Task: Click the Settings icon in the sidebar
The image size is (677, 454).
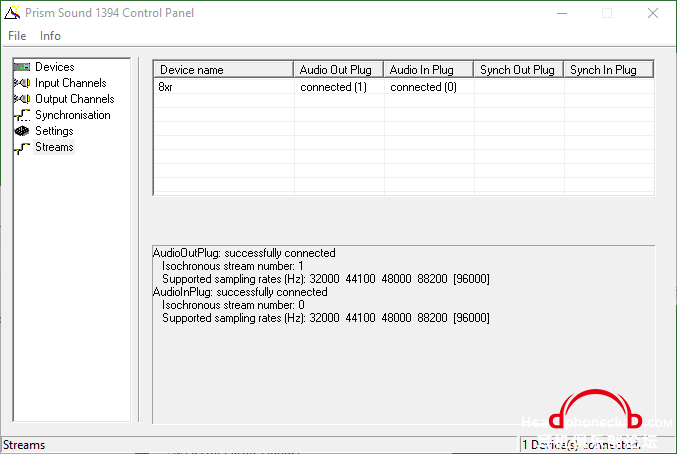Action: pos(22,131)
